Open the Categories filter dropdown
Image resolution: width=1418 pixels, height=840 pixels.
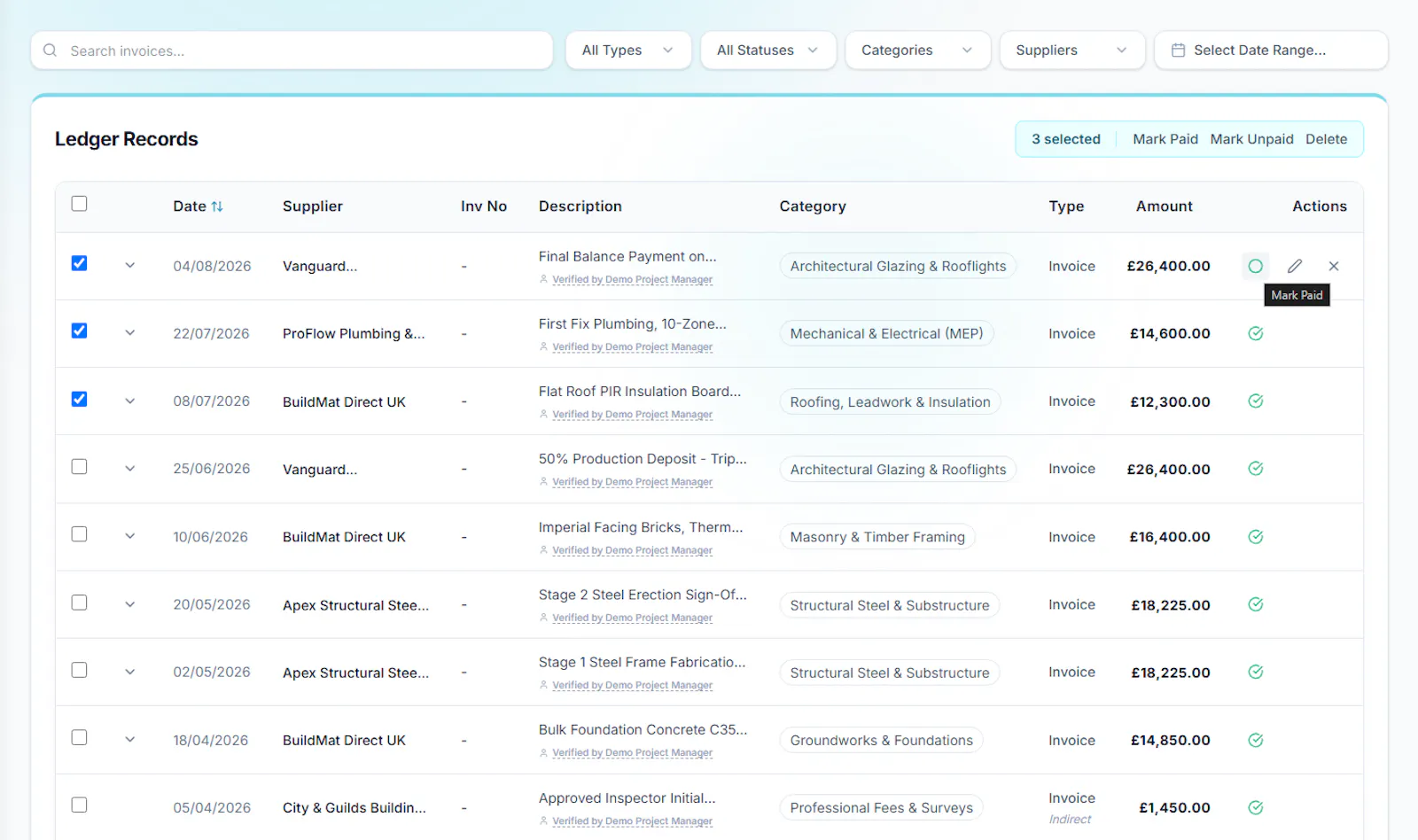917,51
